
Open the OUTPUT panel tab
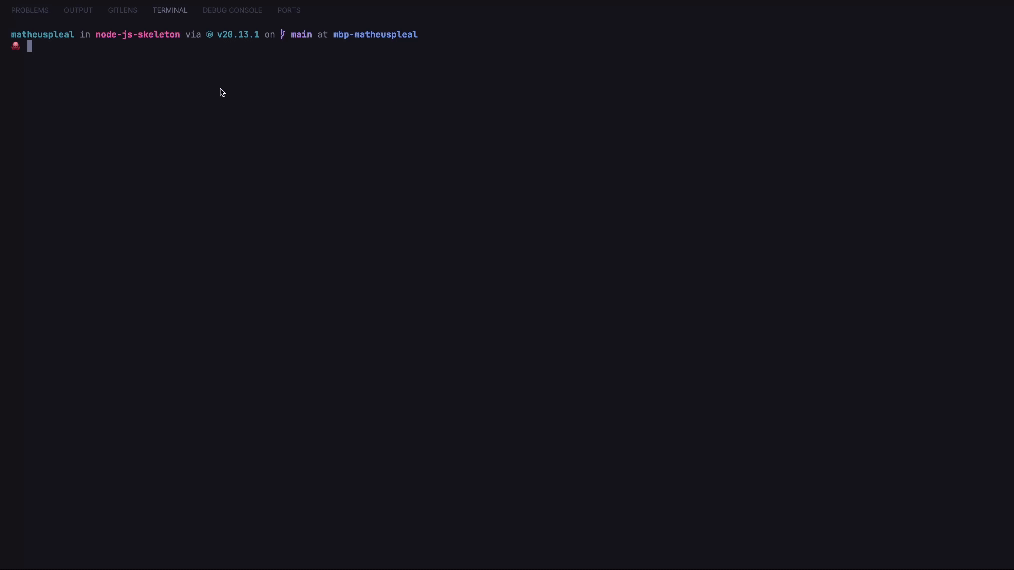(78, 10)
